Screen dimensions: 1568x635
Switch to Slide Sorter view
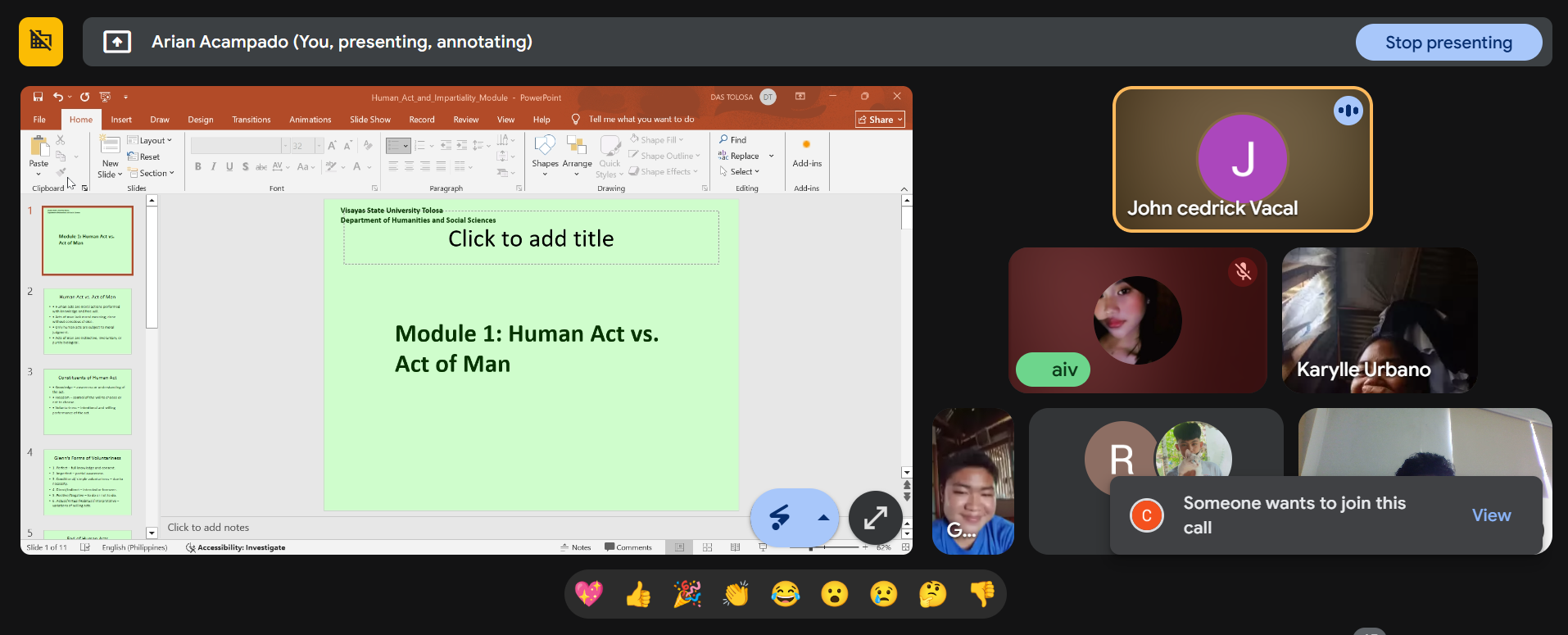tap(707, 547)
